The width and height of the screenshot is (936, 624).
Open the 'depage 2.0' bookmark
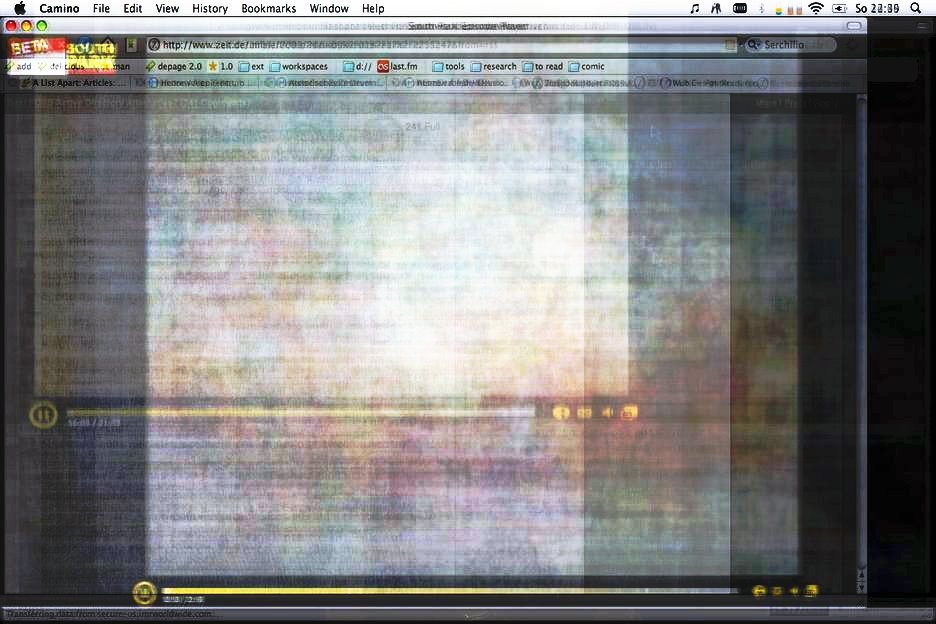coord(174,66)
